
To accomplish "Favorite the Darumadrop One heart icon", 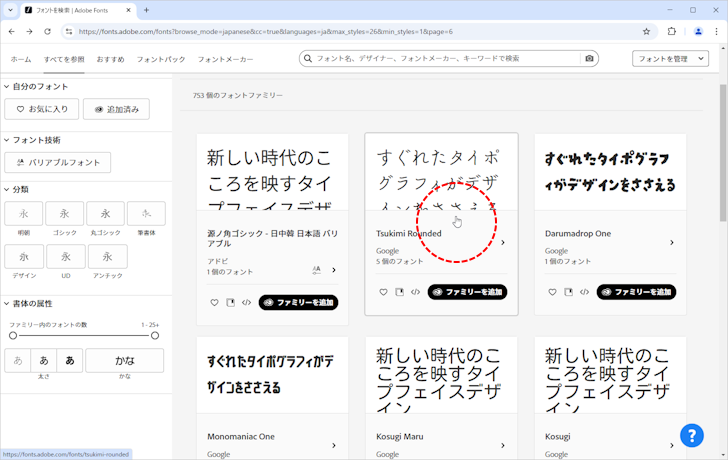I will pyautogui.click(x=552, y=292).
